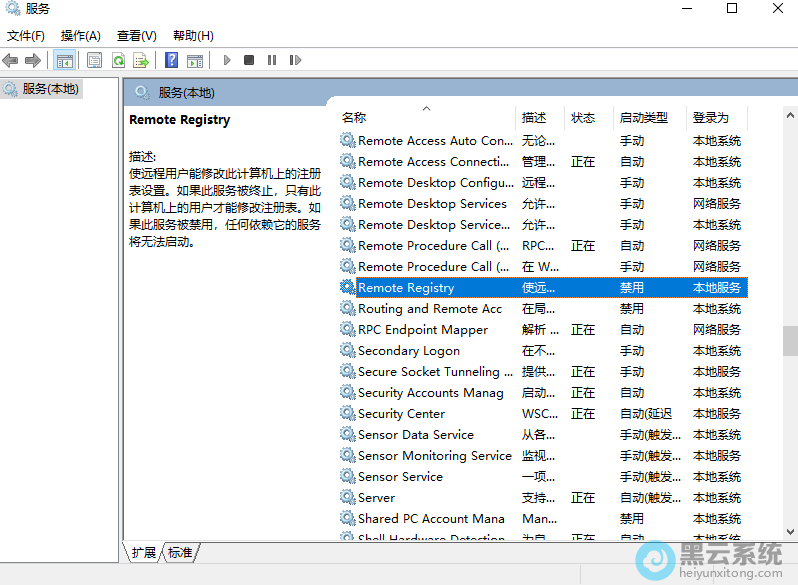Click the vertical scrollbar thumb in services list

[x=790, y=340]
